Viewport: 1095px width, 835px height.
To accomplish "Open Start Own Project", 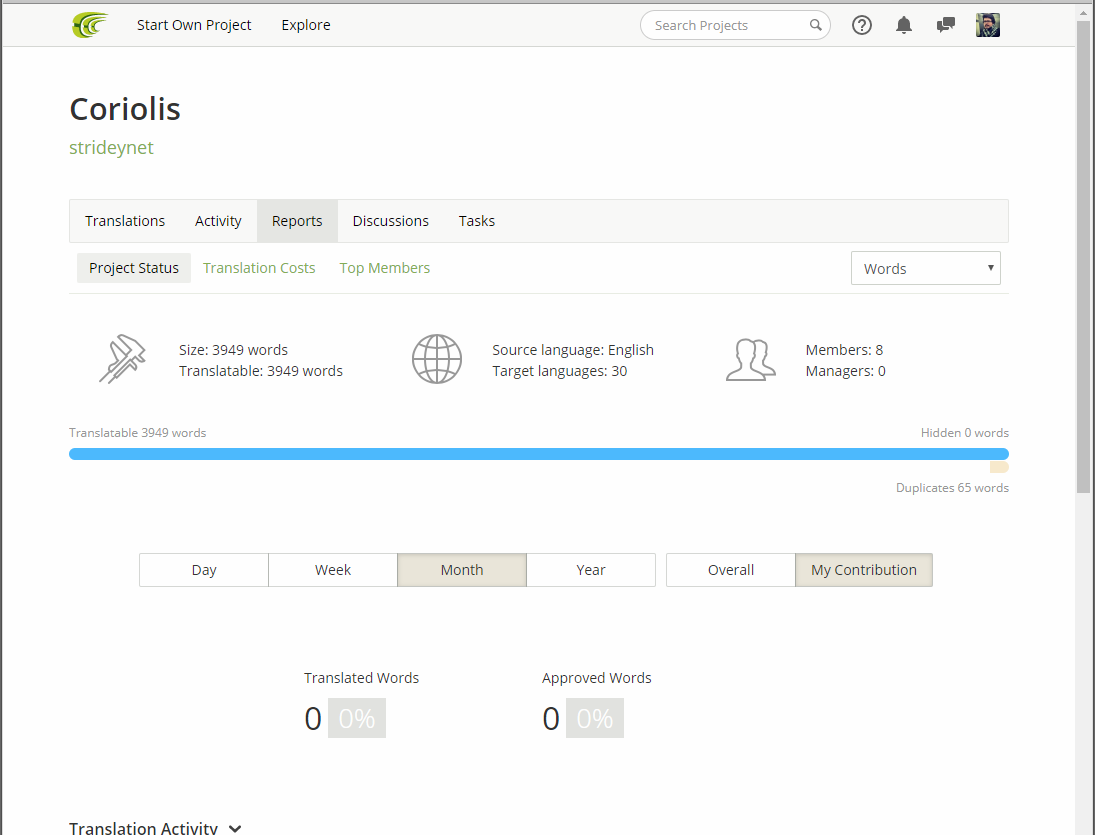I will (x=194, y=25).
